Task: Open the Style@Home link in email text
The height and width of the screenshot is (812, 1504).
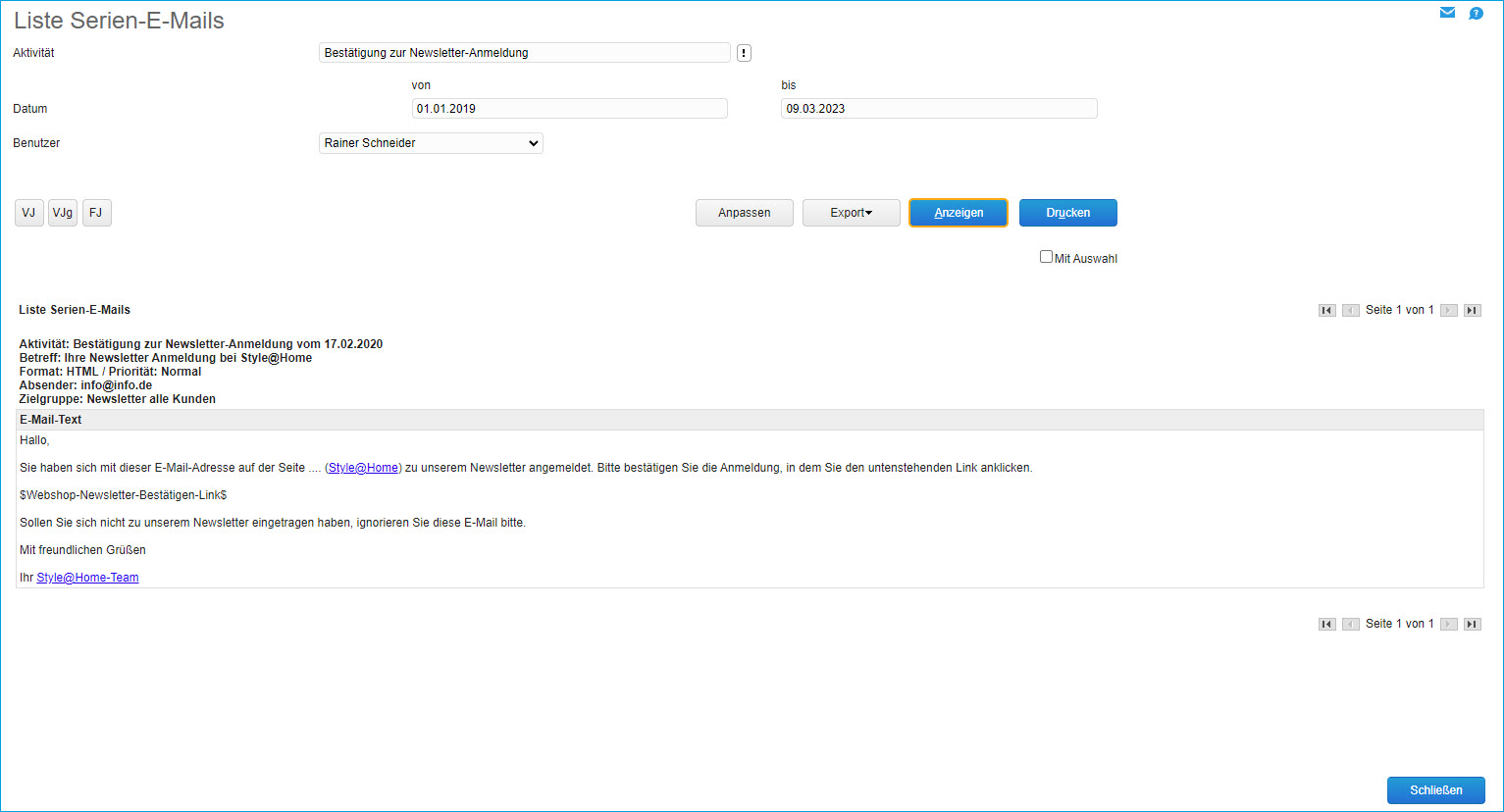Action: point(363,467)
